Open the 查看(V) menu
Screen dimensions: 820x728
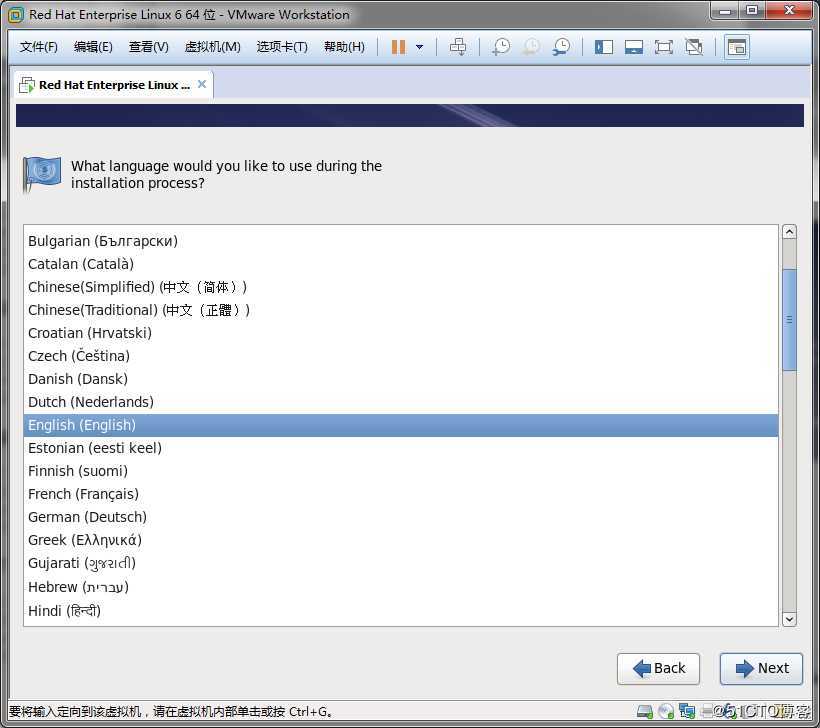(149, 47)
